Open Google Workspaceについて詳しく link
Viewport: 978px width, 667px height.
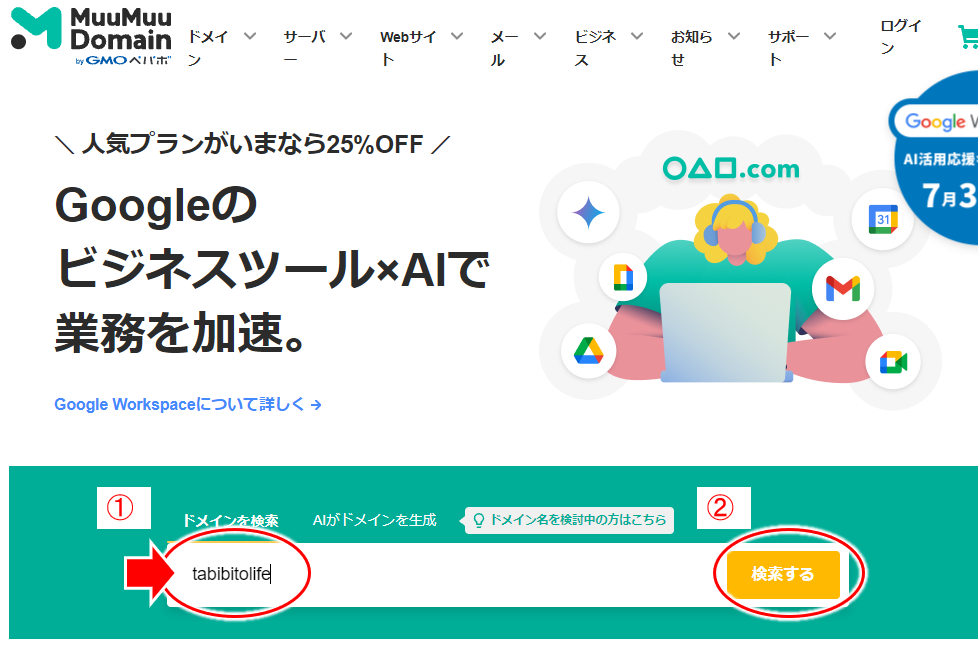pyautogui.click(x=188, y=404)
